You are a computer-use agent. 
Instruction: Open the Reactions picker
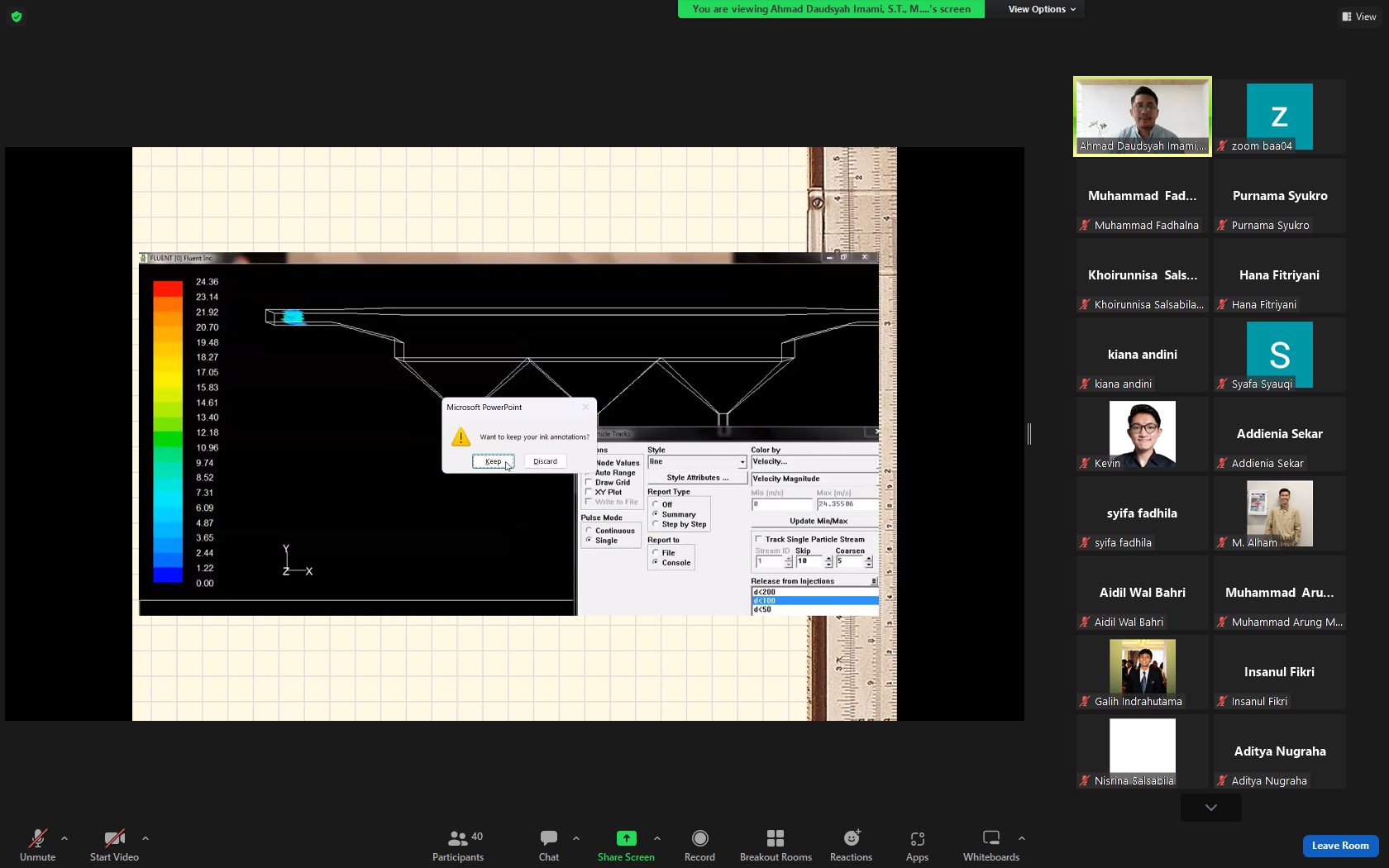(x=852, y=845)
